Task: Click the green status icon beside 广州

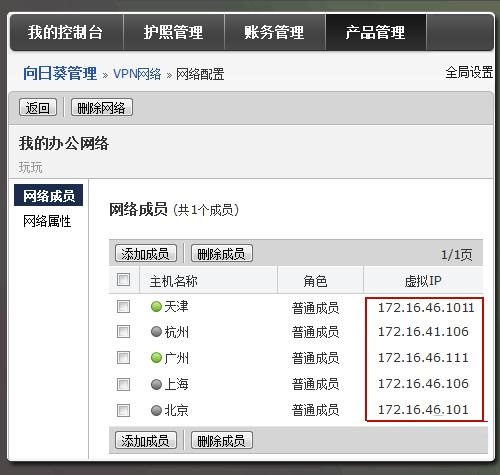Action: point(156,358)
